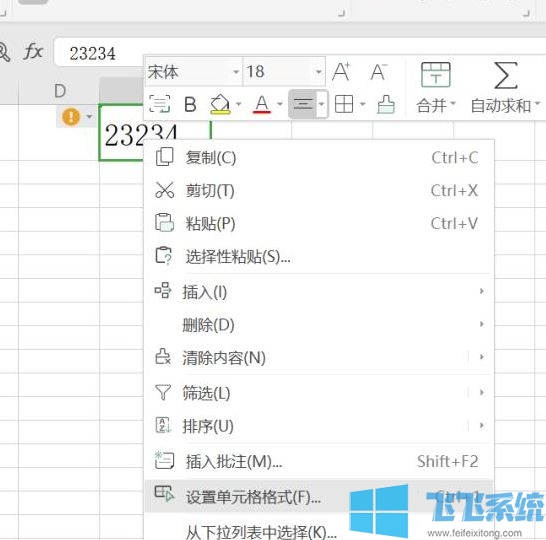Click the borders grid icon

click(344, 104)
